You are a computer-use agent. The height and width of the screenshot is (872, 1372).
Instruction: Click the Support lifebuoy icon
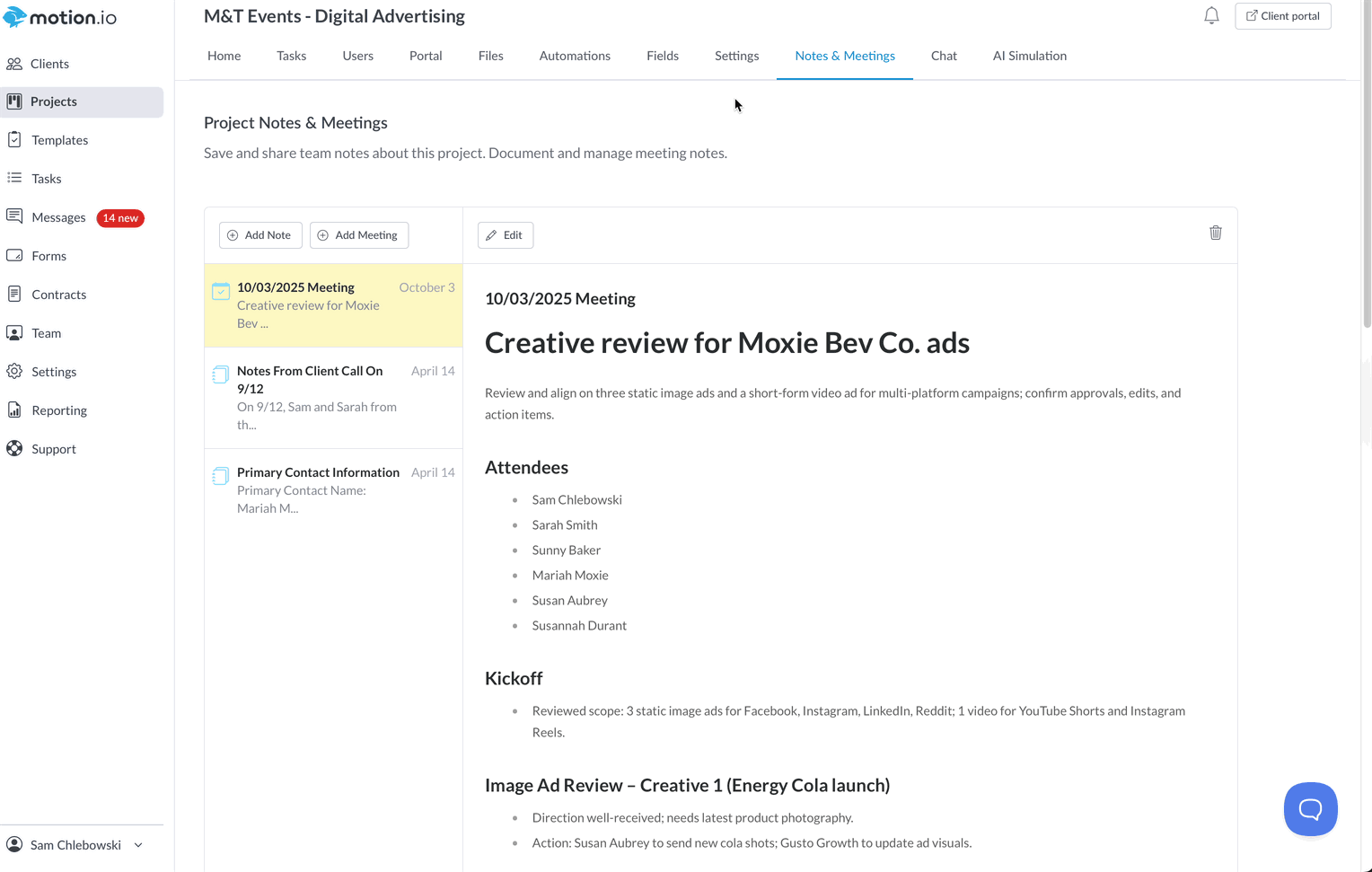pyautogui.click(x=14, y=448)
